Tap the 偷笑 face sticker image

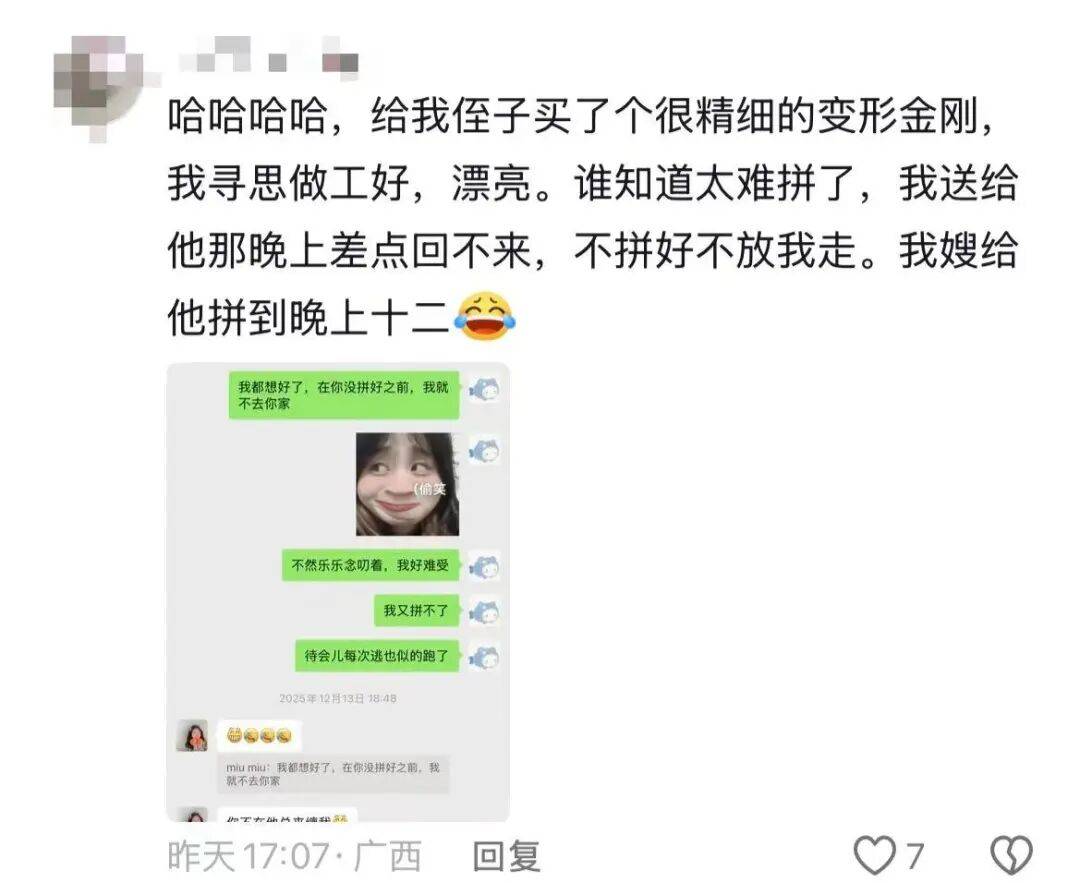pyautogui.click(x=407, y=484)
